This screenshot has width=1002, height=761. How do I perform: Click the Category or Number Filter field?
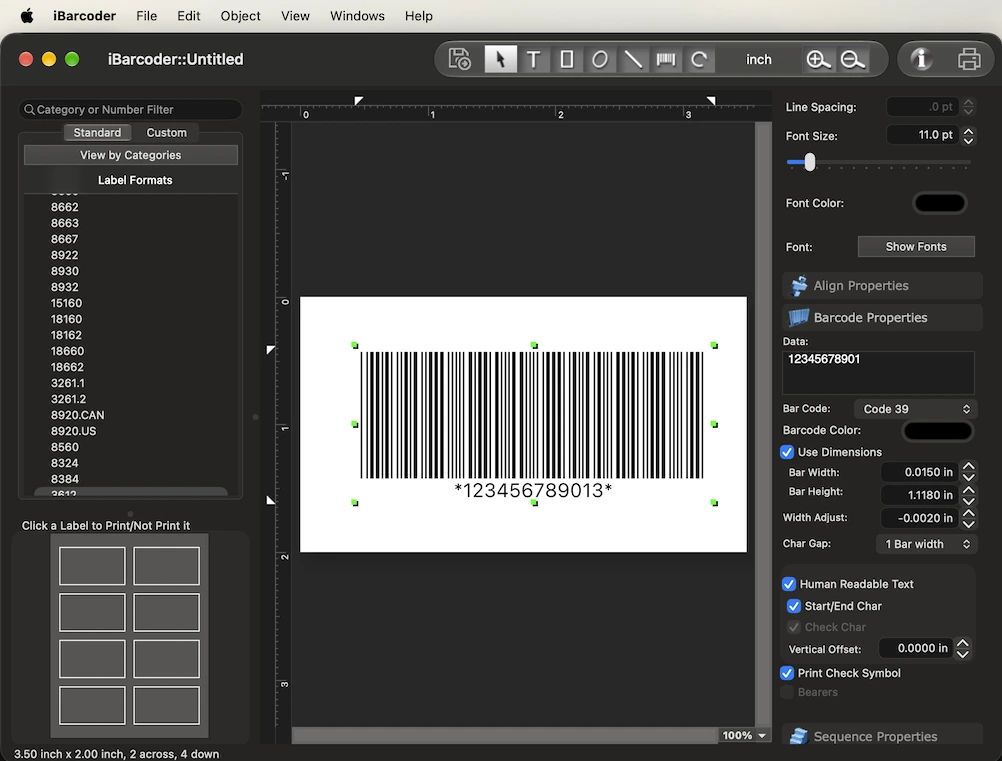click(130, 109)
